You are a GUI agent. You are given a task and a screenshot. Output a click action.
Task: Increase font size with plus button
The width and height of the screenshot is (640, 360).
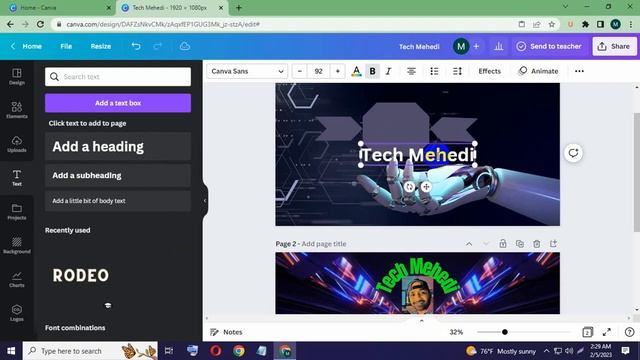(338, 71)
